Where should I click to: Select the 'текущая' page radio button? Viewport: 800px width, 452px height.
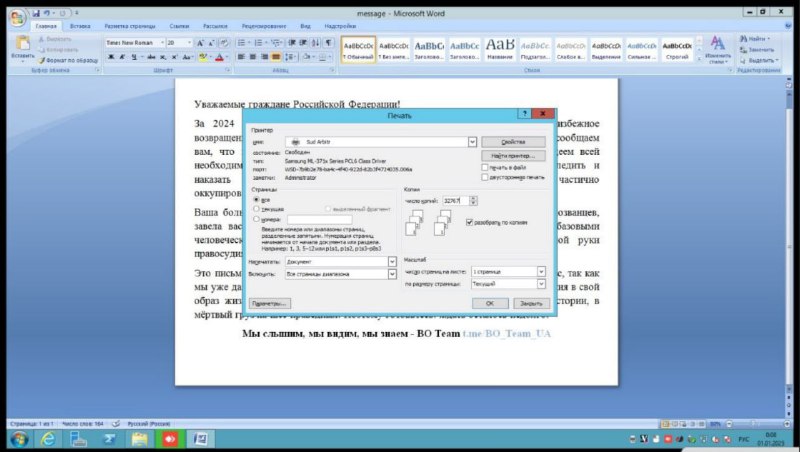point(257,209)
